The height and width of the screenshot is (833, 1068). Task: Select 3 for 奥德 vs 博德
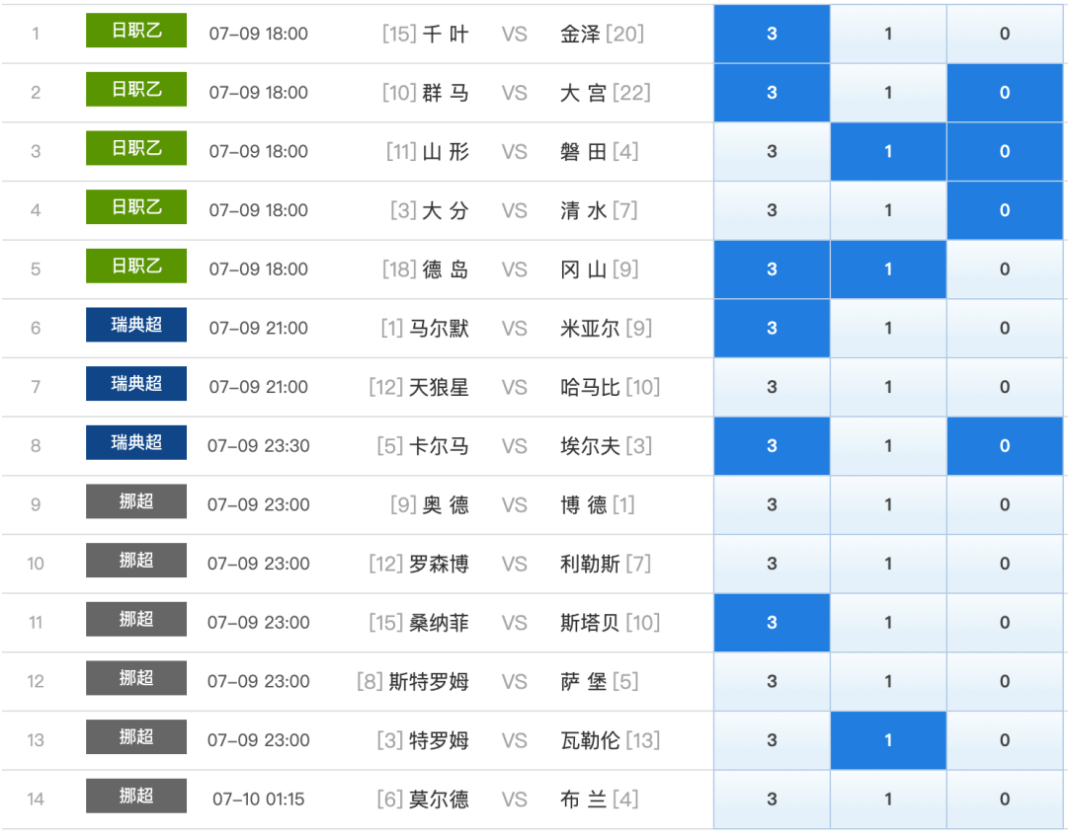tap(772, 505)
